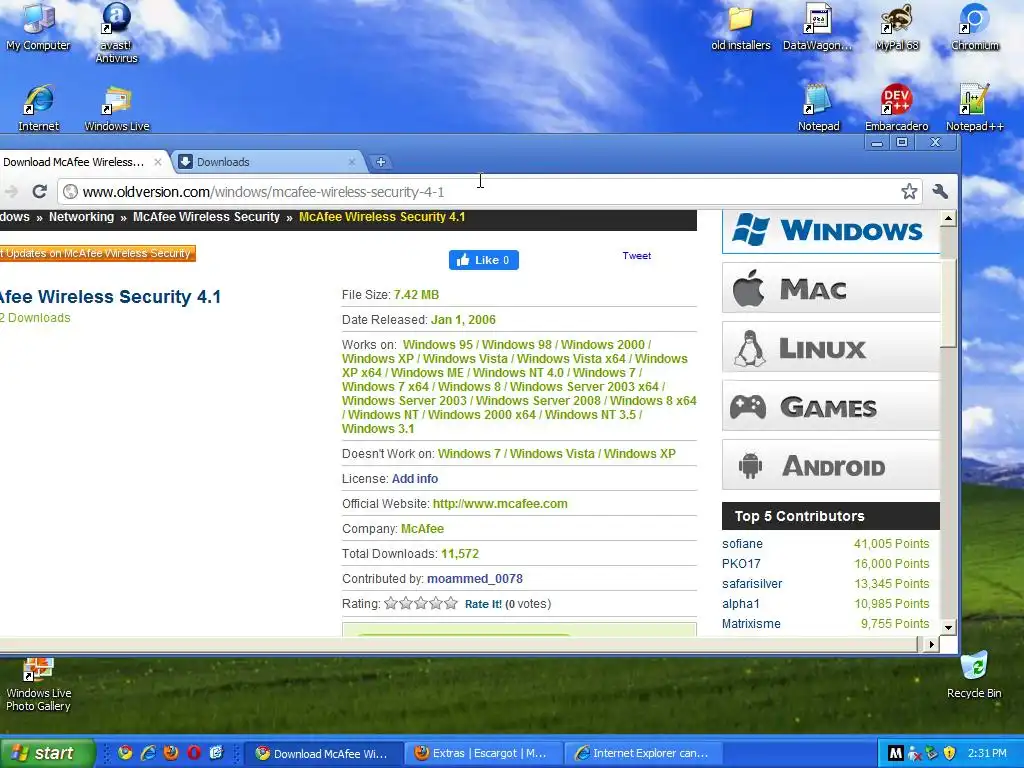1024x768 pixels.
Task: Open sofiane contributor profile
Action: coord(742,543)
